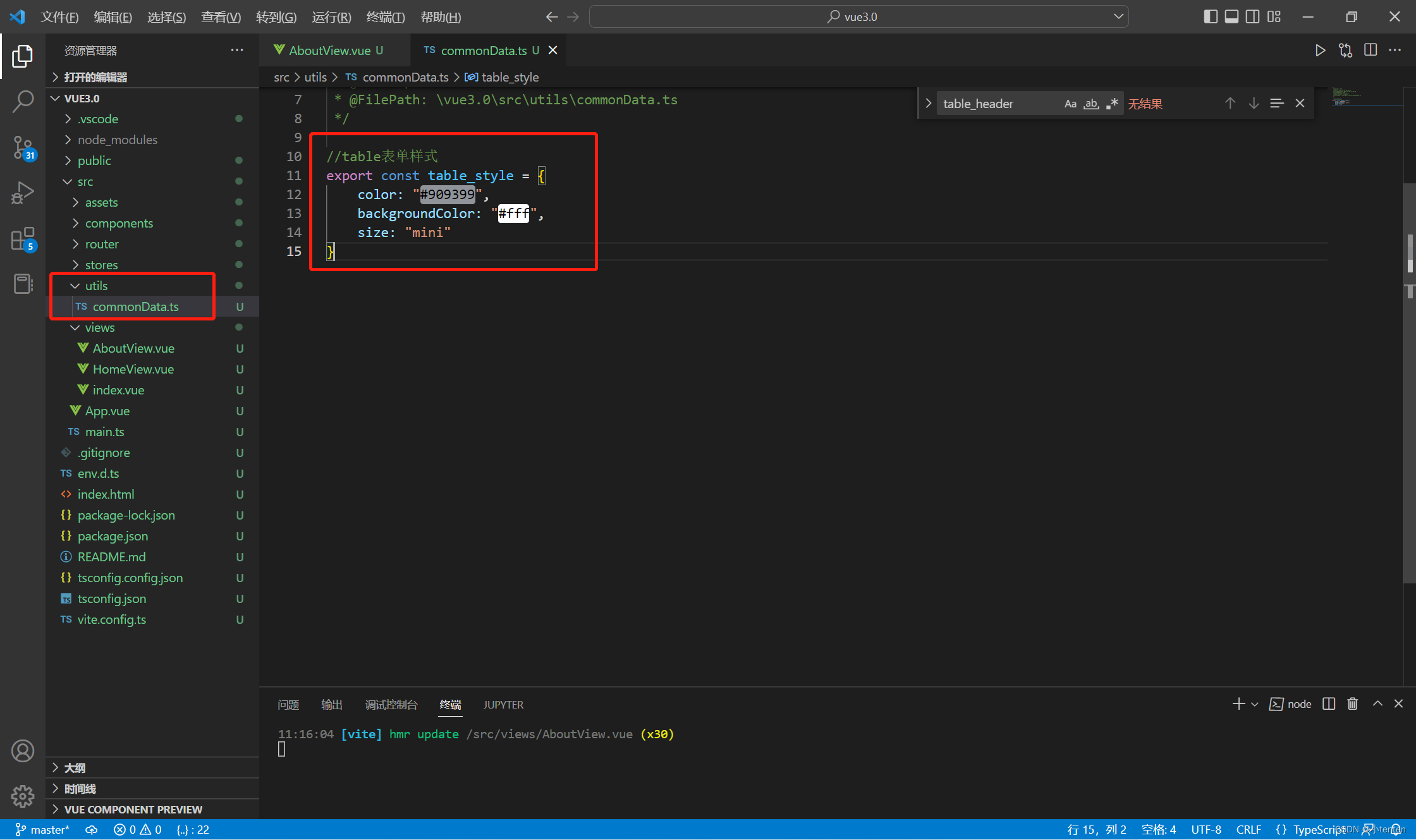Expand the replace field chevron in find widget
The width and height of the screenshot is (1416, 840).
pyautogui.click(x=928, y=103)
